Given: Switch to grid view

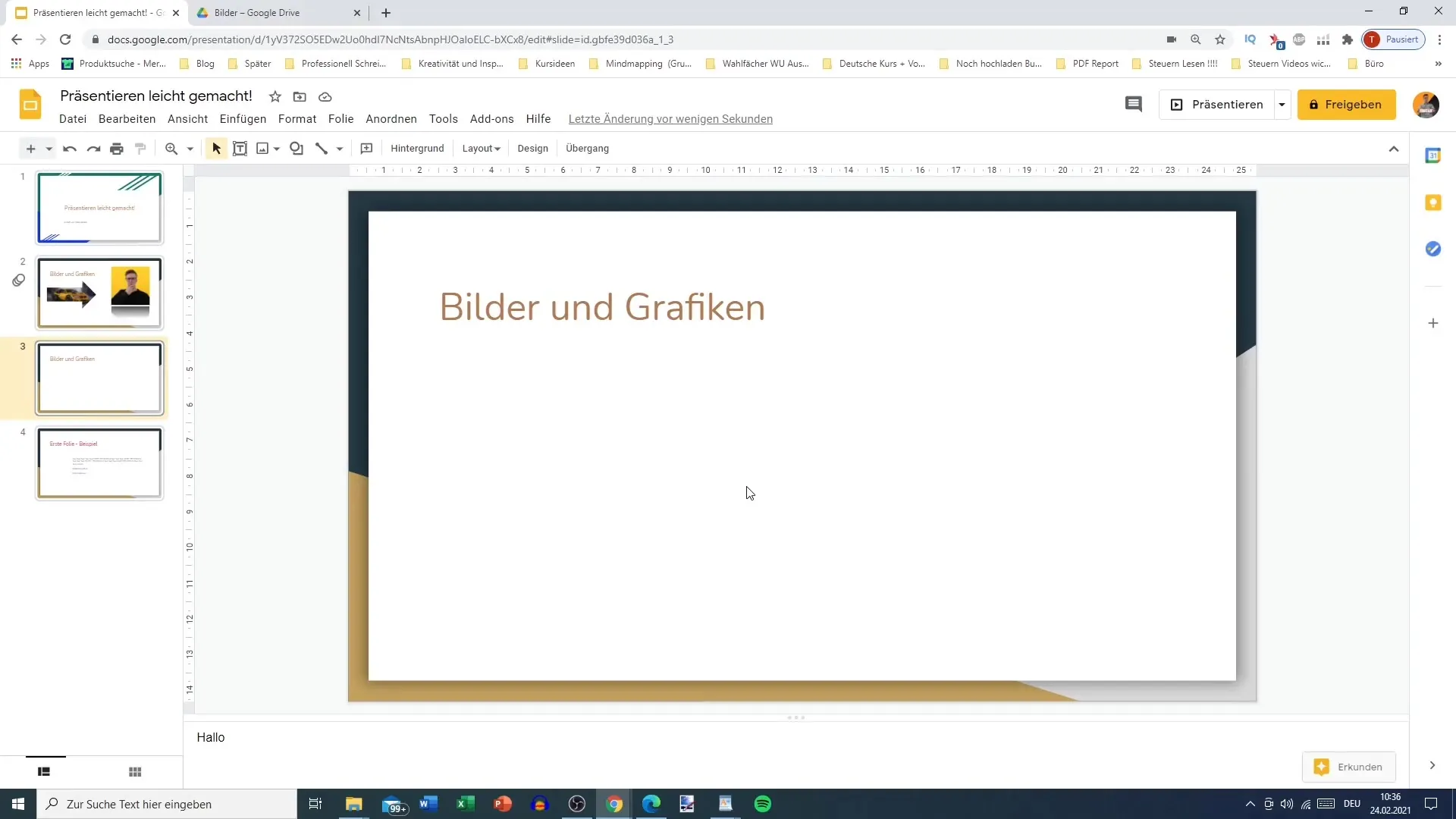Looking at the screenshot, I should (x=135, y=771).
